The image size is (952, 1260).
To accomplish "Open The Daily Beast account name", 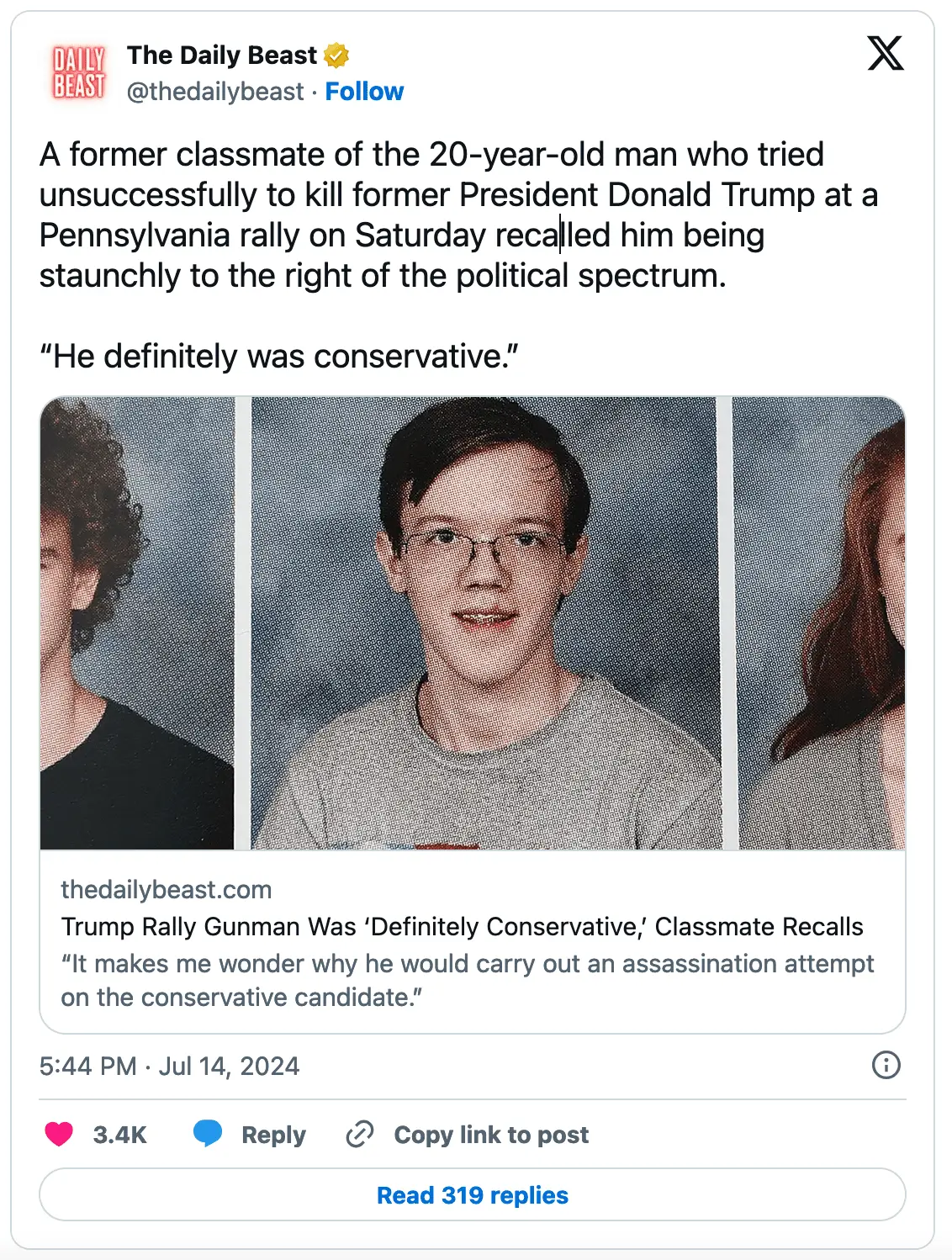I will (x=222, y=56).
